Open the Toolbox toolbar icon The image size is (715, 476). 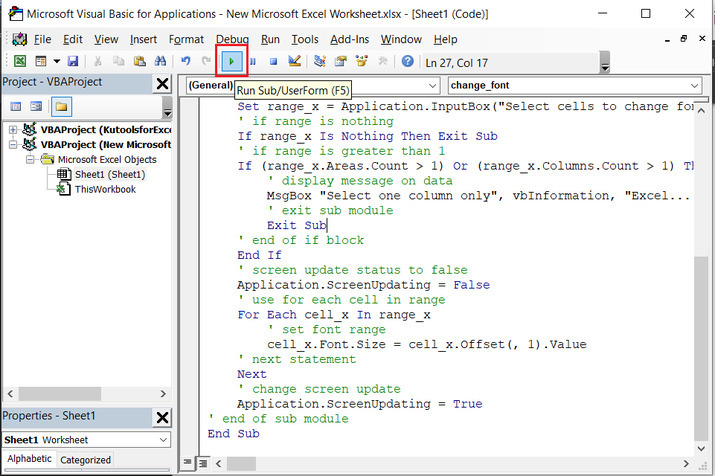point(383,61)
